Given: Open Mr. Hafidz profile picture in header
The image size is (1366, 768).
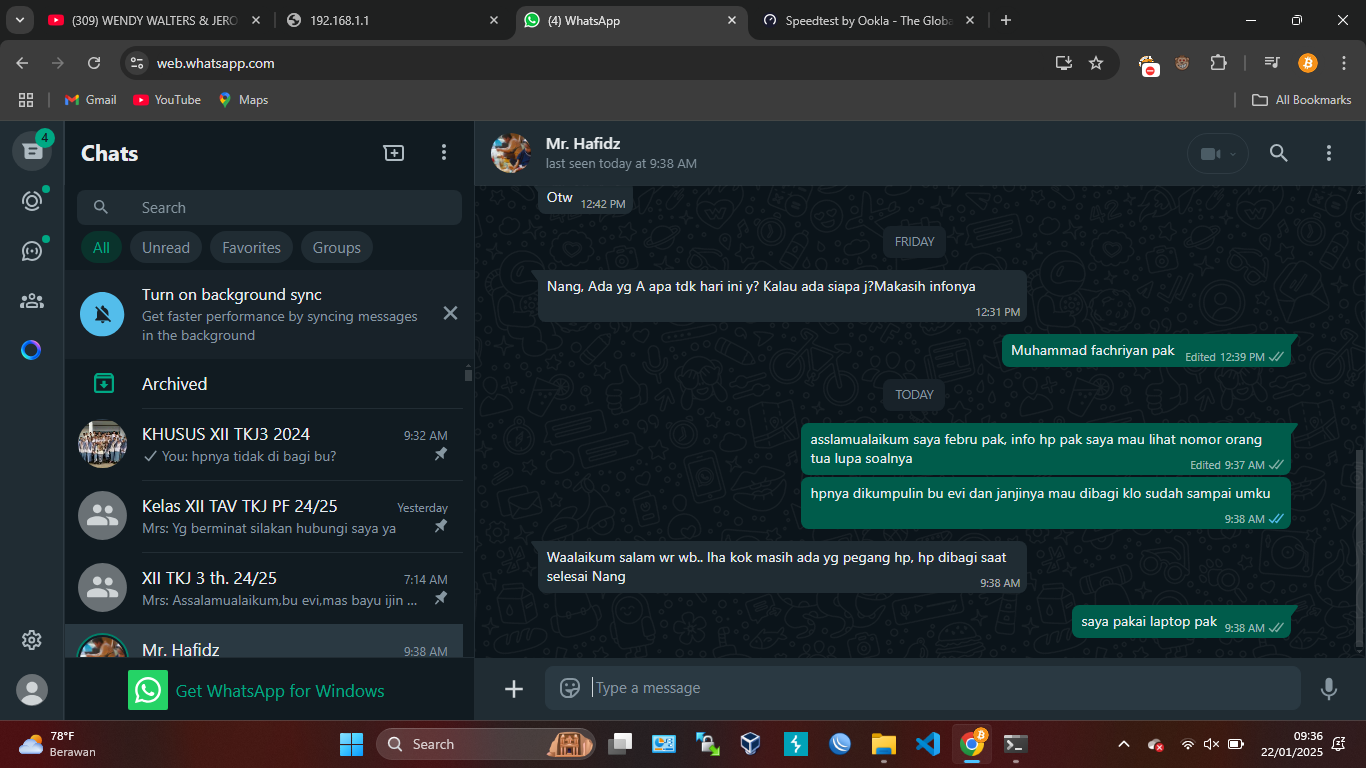Looking at the screenshot, I should click(511, 153).
